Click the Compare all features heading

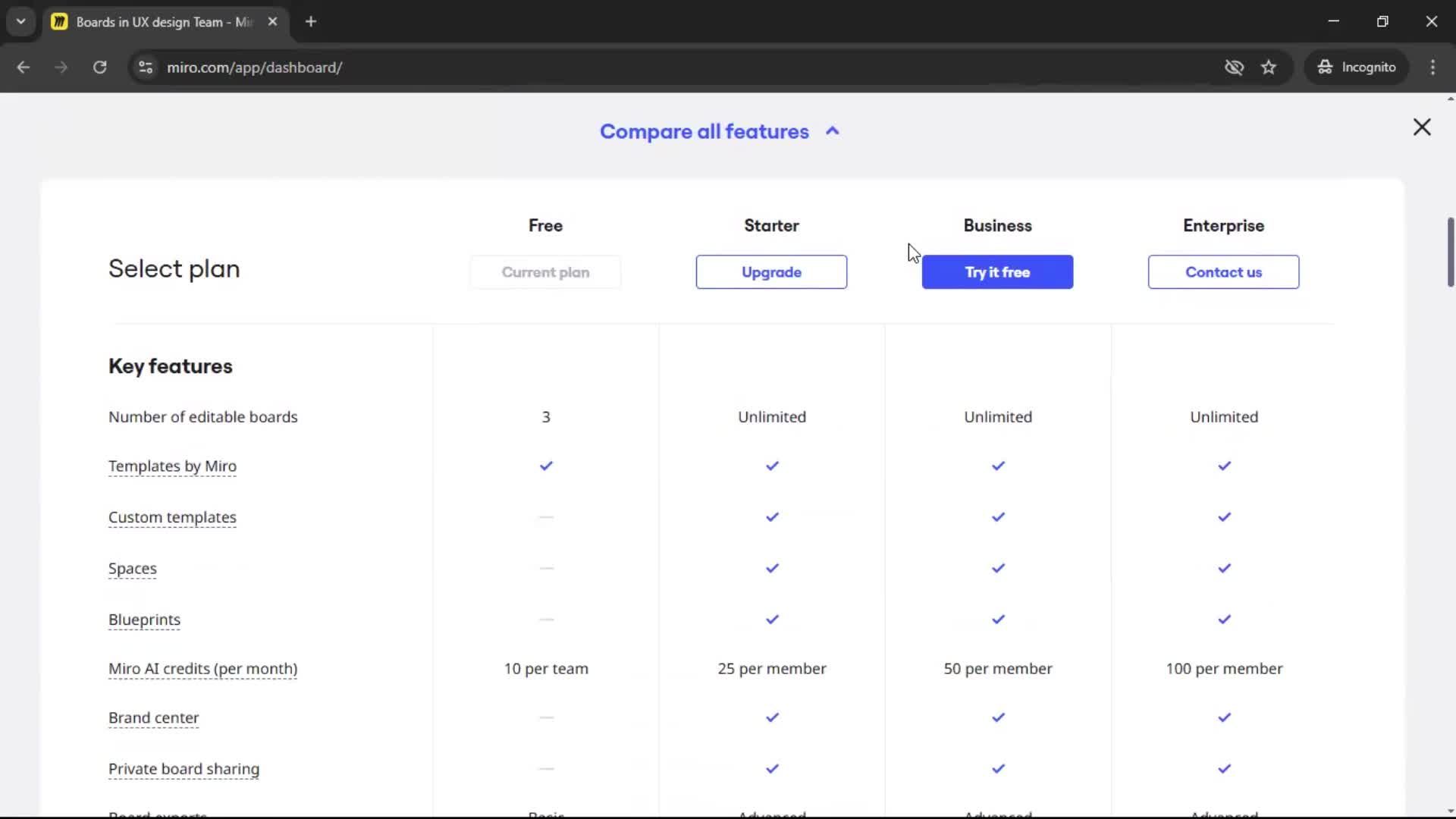[704, 131]
